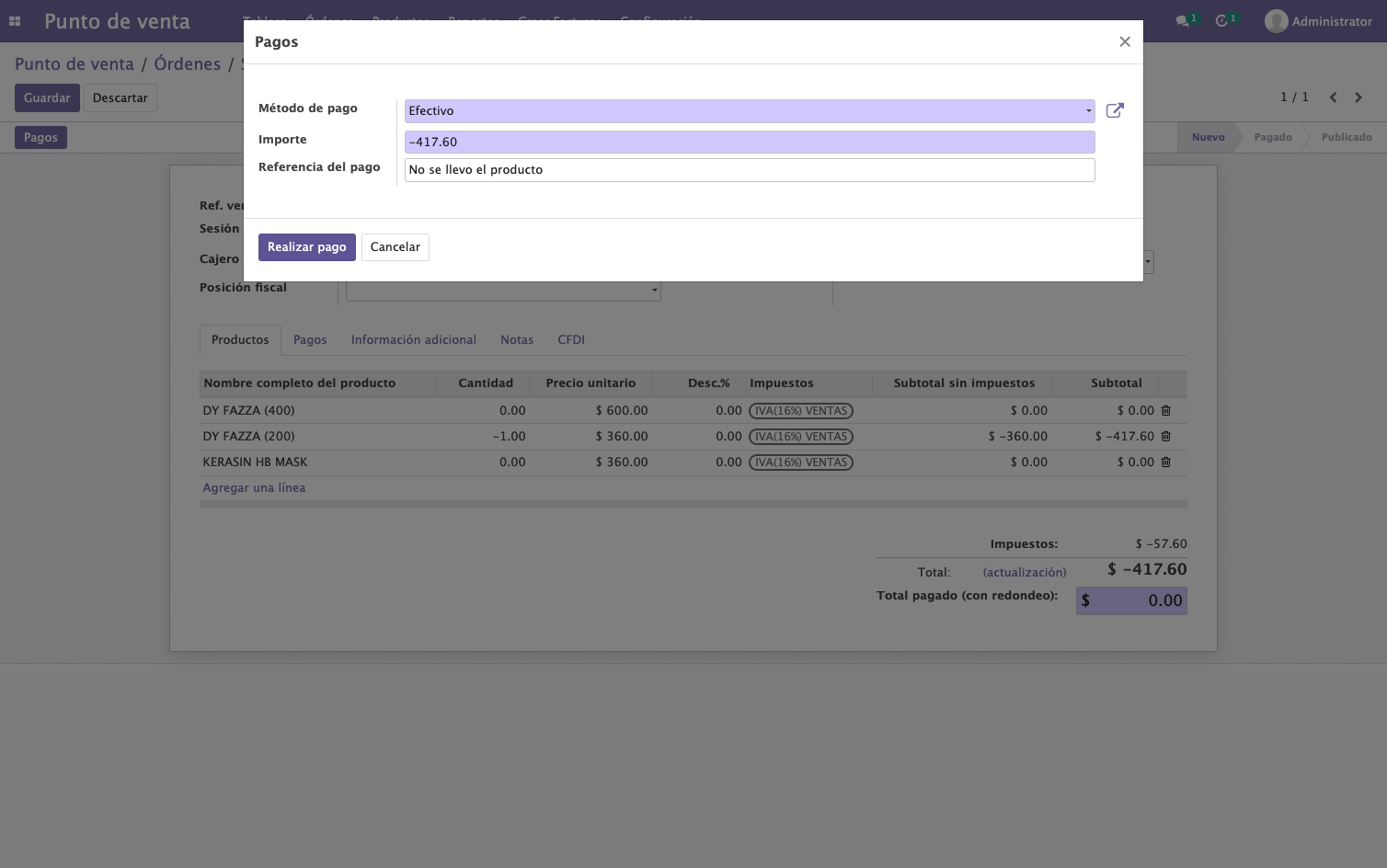Viewport: 1387px width, 868px height.
Task: Click the Guardar button
Action: coord(47,98)
